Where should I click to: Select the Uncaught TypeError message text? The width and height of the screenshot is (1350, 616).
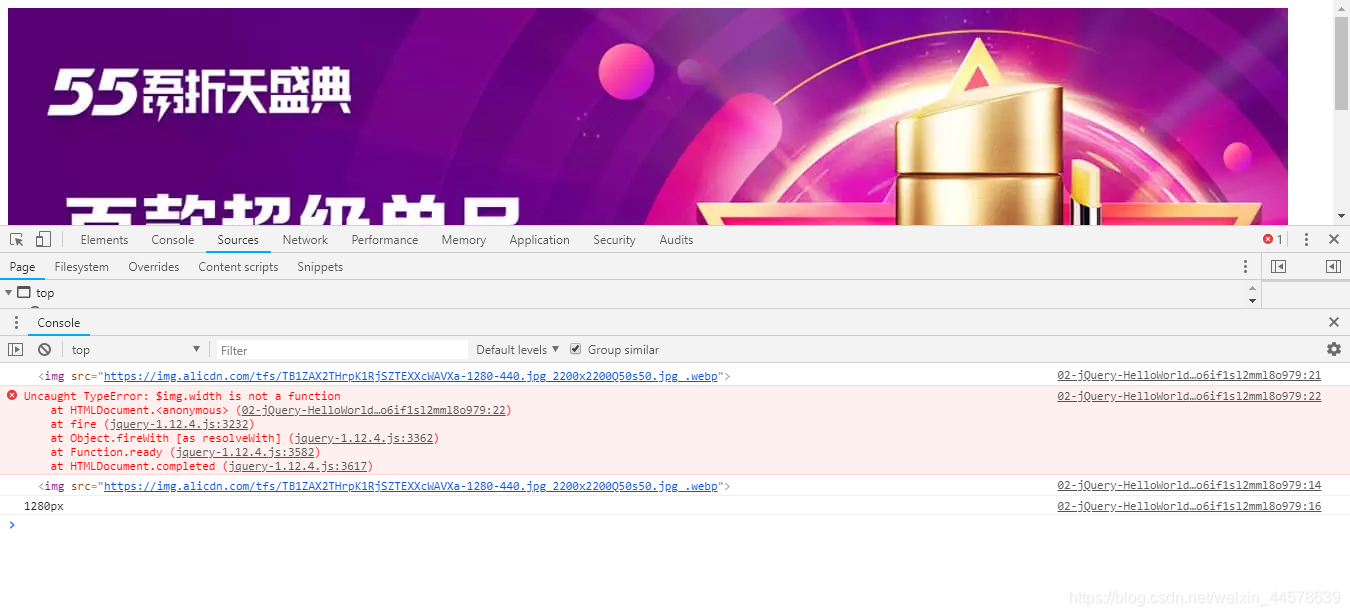[182, 396]
